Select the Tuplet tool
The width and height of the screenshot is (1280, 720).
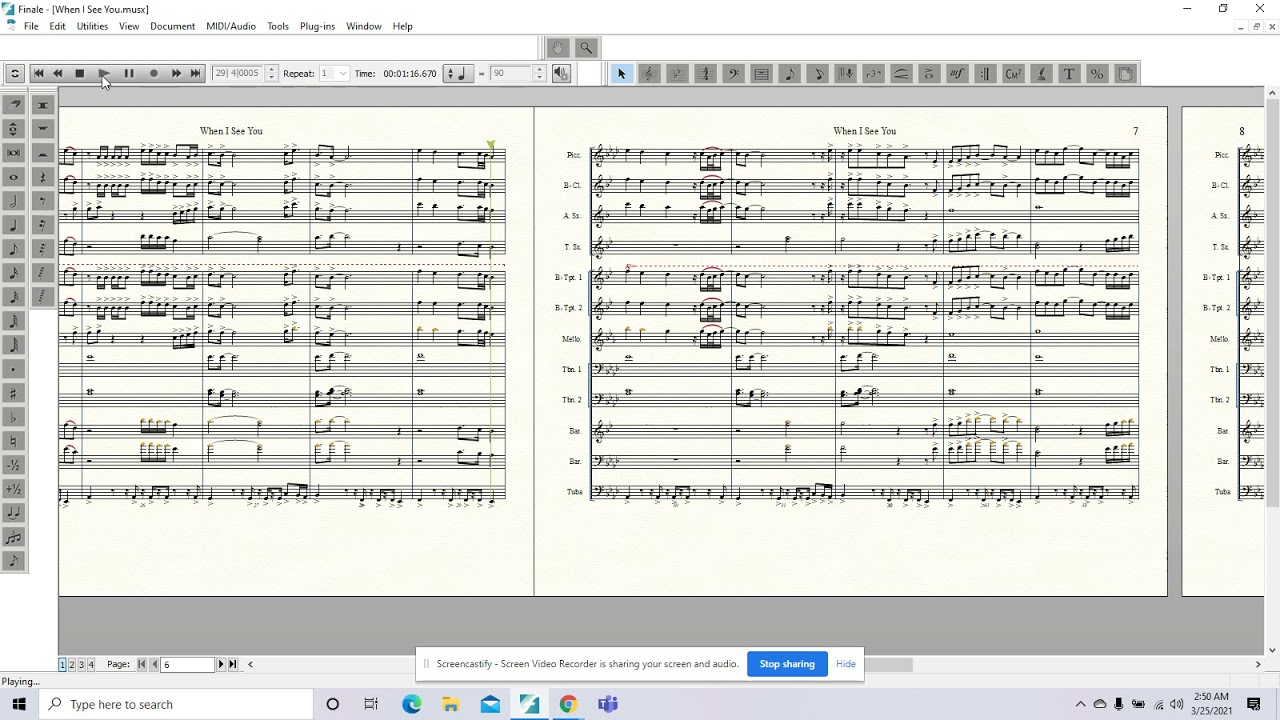click(873, 73)
